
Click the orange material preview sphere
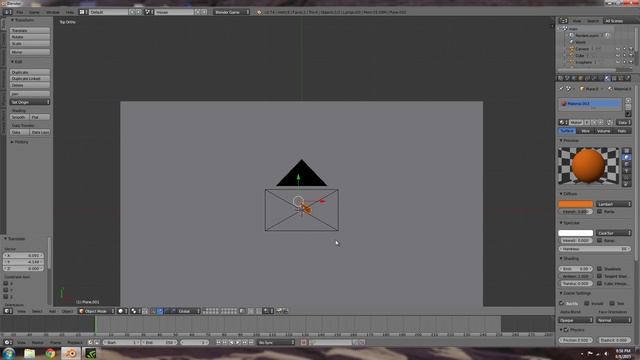point(588,165)
